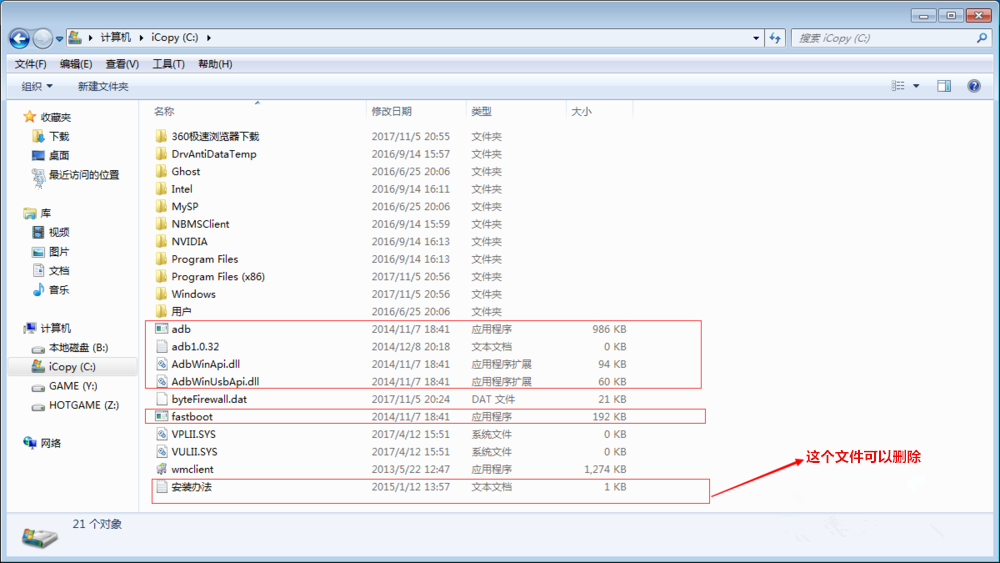Viewport: 1000px width, 563px height.
Task: Open the 图片 library
Action: (x=59, y=251)
